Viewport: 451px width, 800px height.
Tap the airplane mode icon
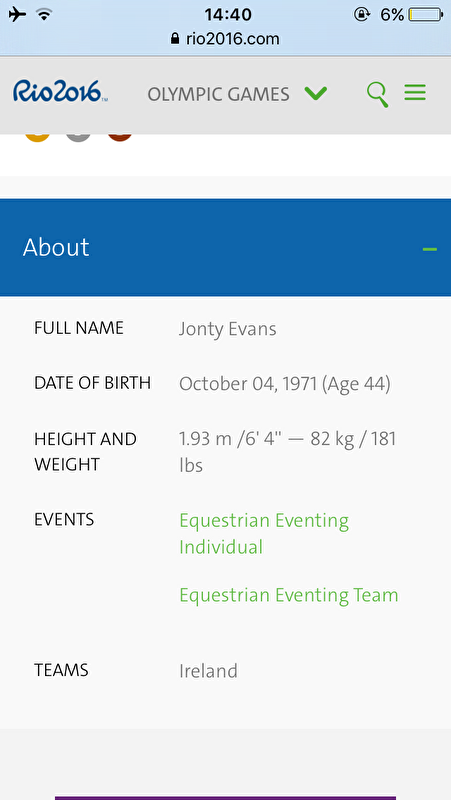17,15
